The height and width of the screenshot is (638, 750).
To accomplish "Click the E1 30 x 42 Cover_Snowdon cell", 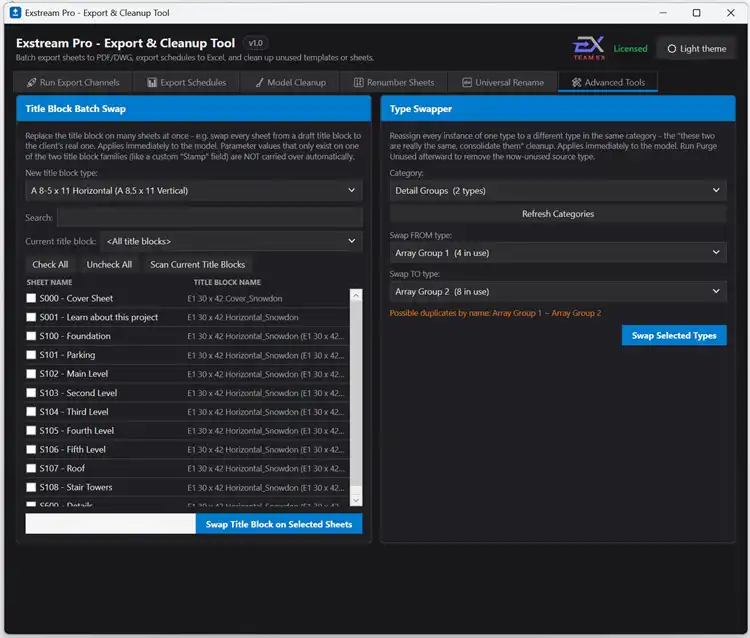I will (235, 298).
